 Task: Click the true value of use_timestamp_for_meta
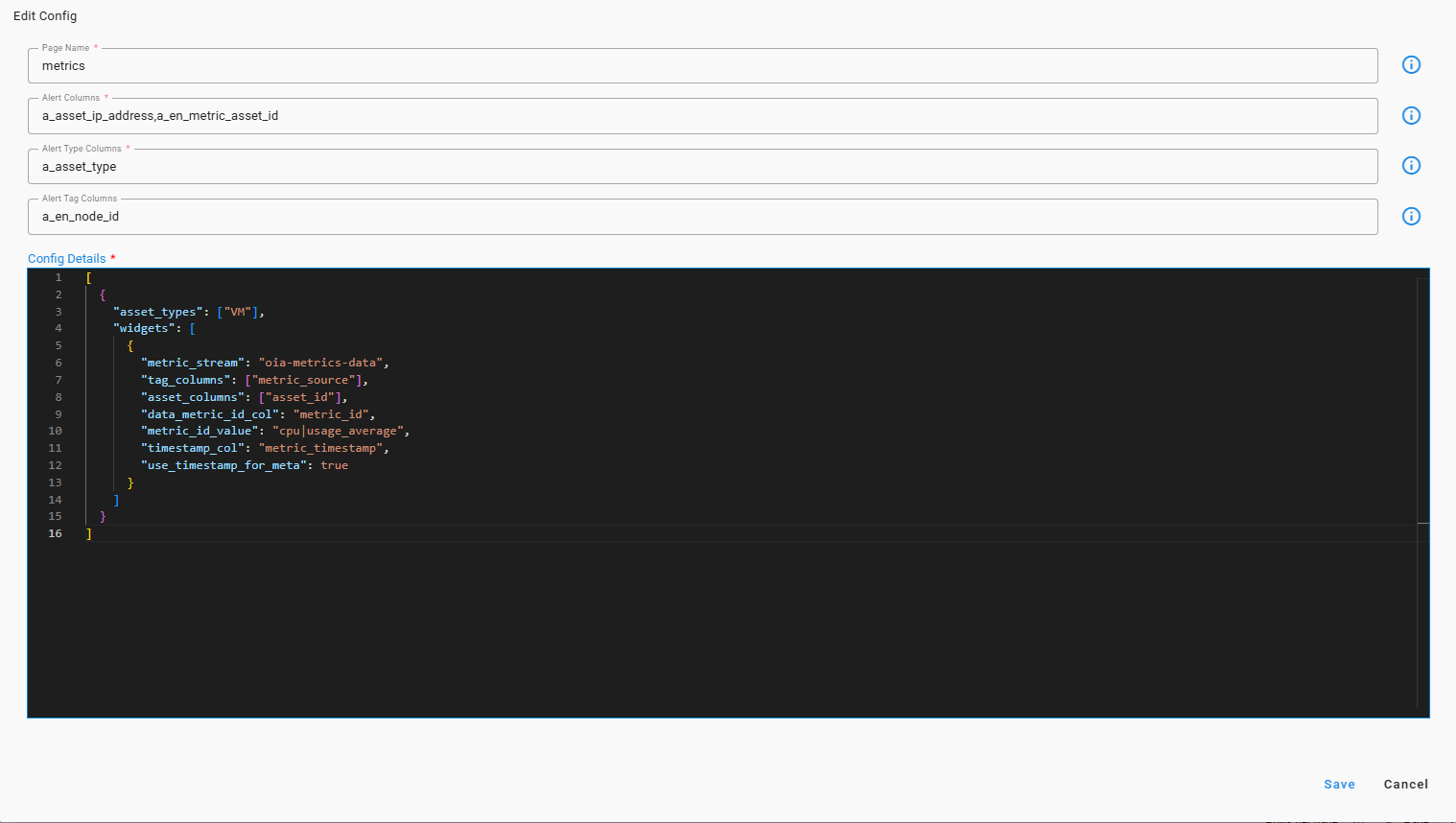pos(334,465)
